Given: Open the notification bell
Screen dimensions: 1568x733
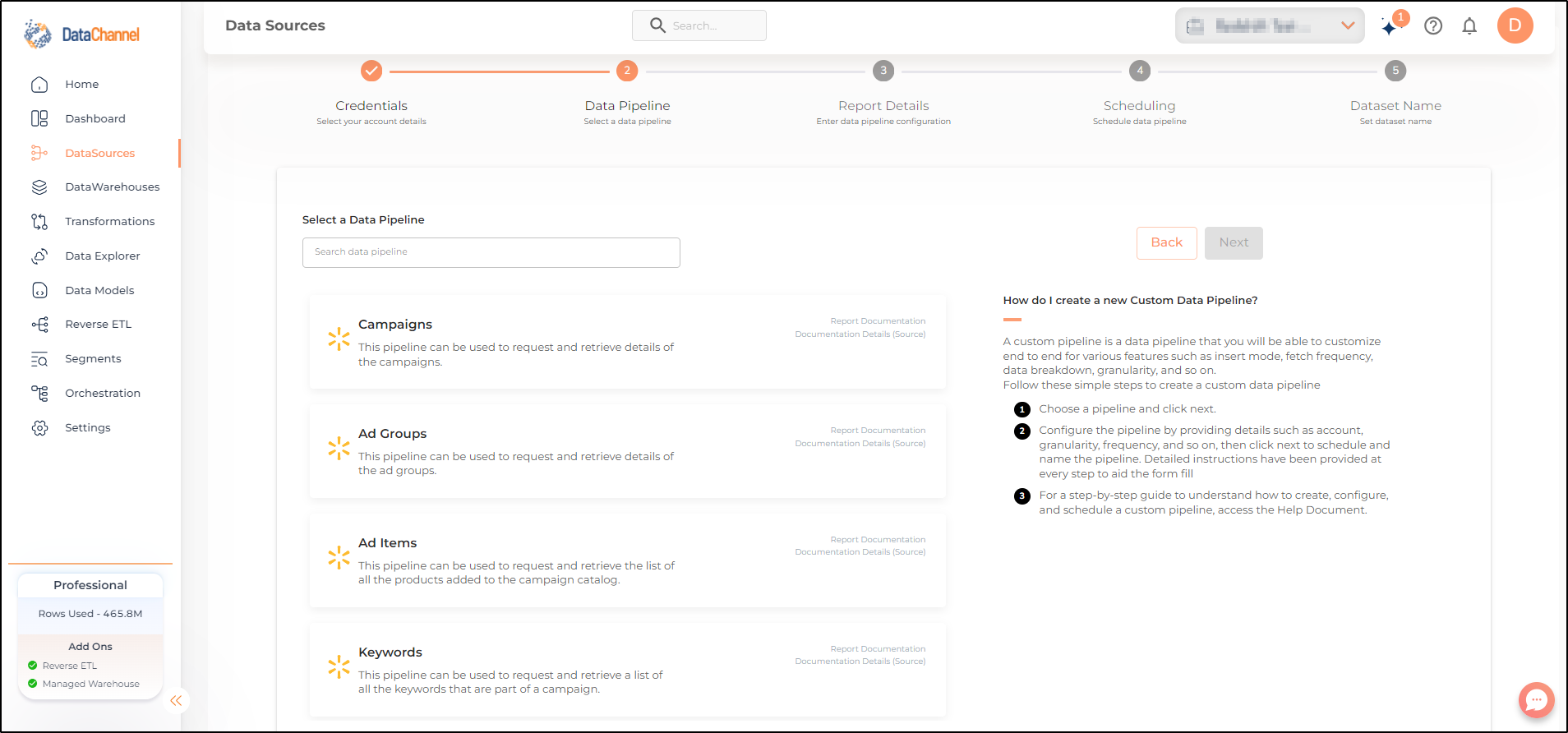Looking at the screenshot, I should pyautogui.click(x=1469, y=26).
